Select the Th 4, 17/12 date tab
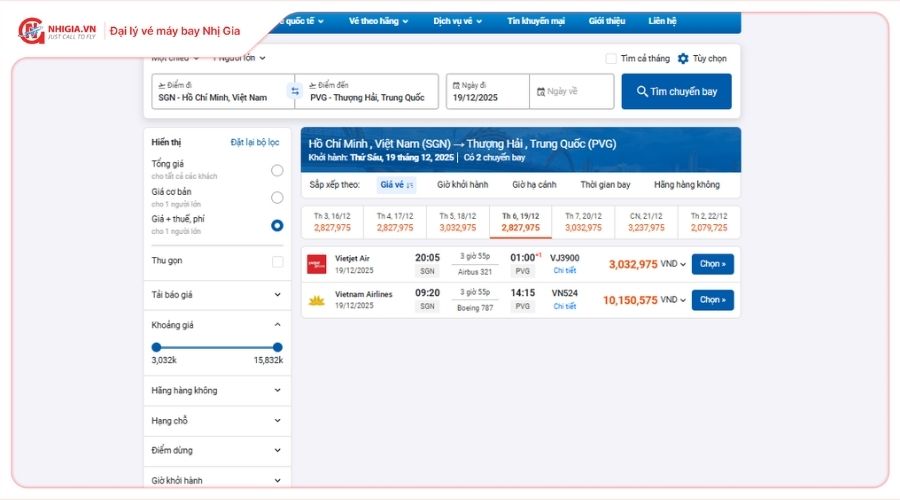Image resolution: width=900 pixels, height=500 pixels. point(395,222)
